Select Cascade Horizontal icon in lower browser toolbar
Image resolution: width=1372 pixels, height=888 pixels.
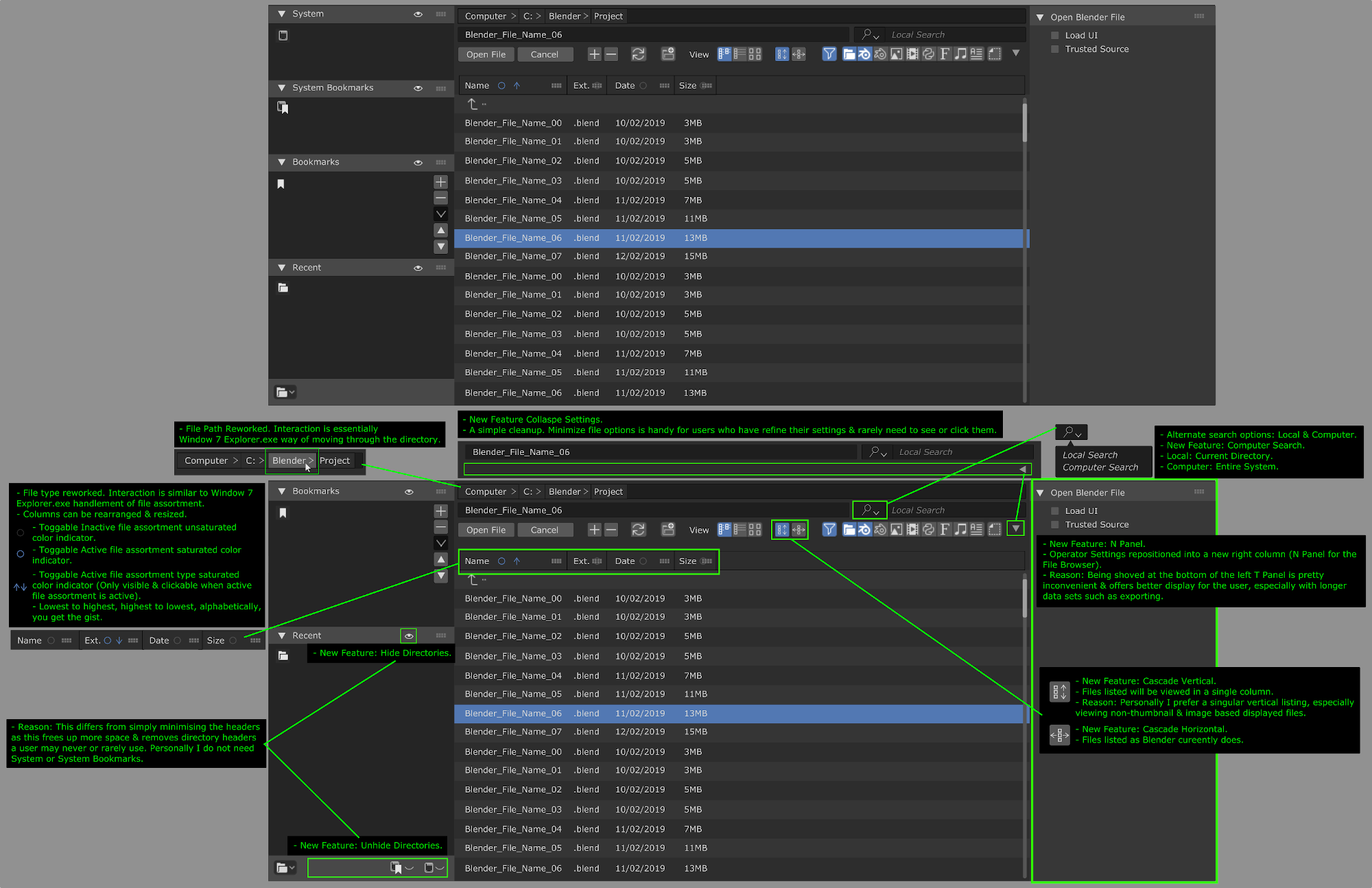799,530
